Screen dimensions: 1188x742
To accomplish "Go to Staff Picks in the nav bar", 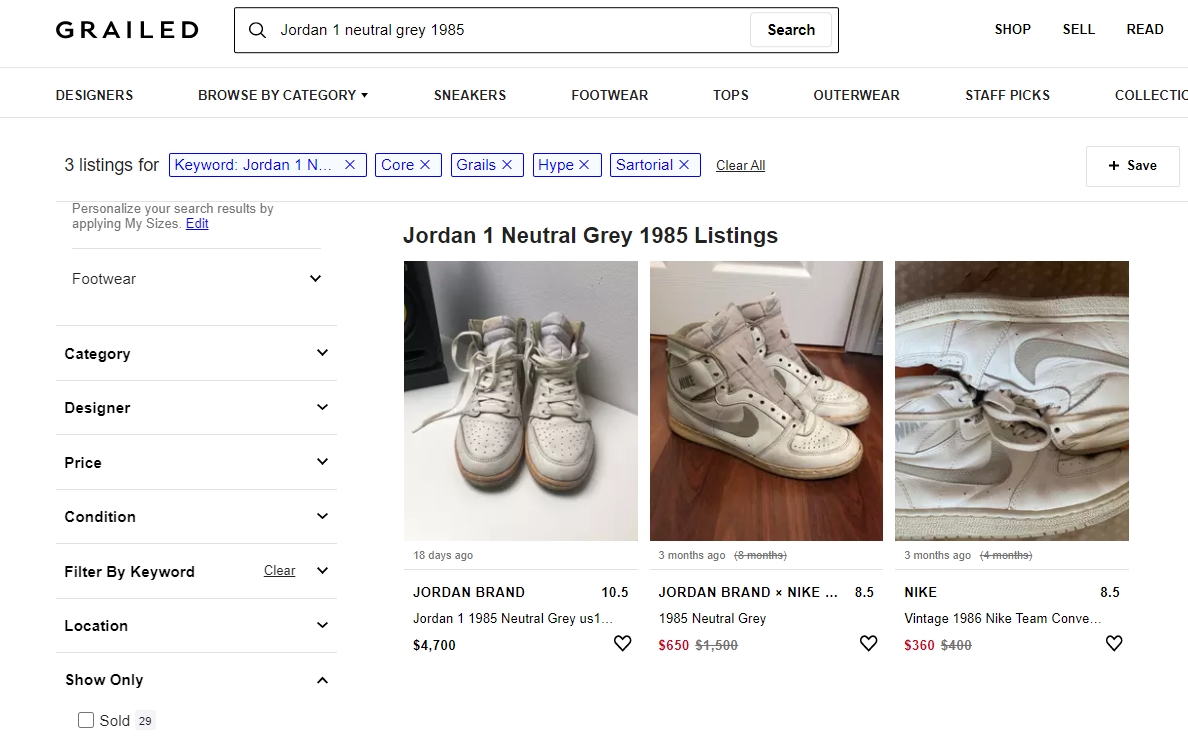I will (1007, 95).
